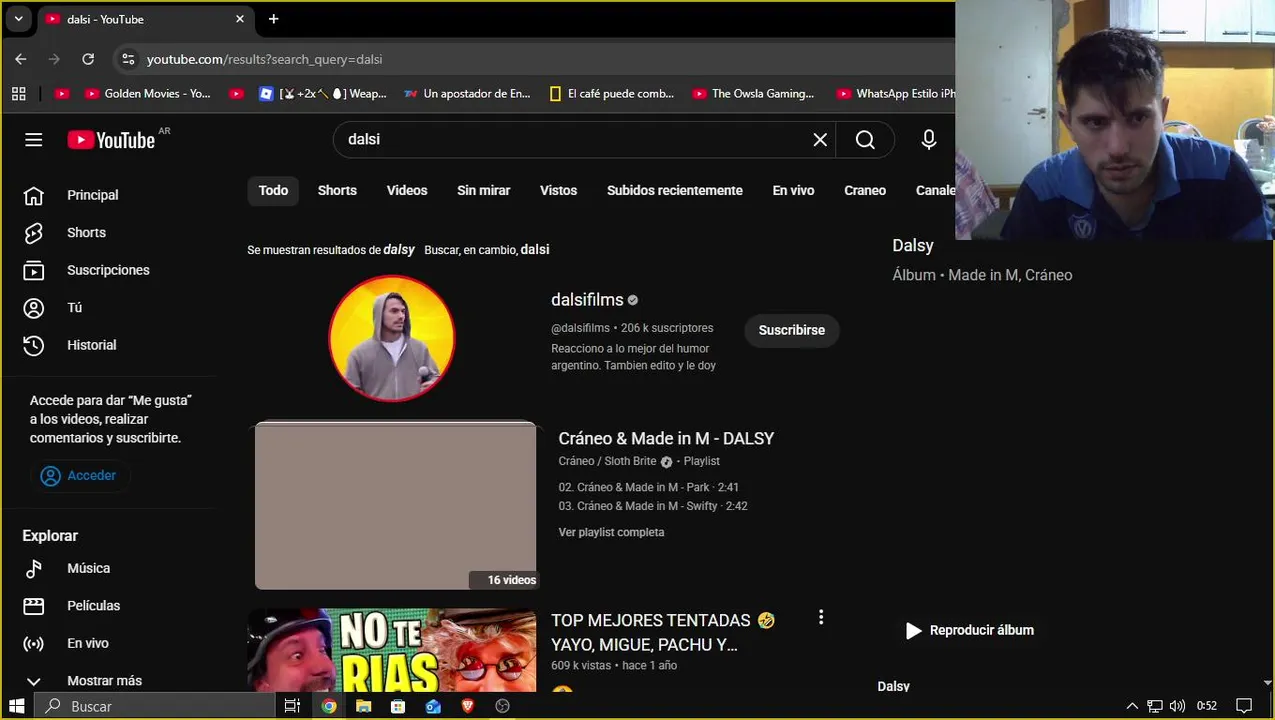Open the dalsifilms channel name
The width and height of the screenshot is (1275, 720).
coord(587,300)
